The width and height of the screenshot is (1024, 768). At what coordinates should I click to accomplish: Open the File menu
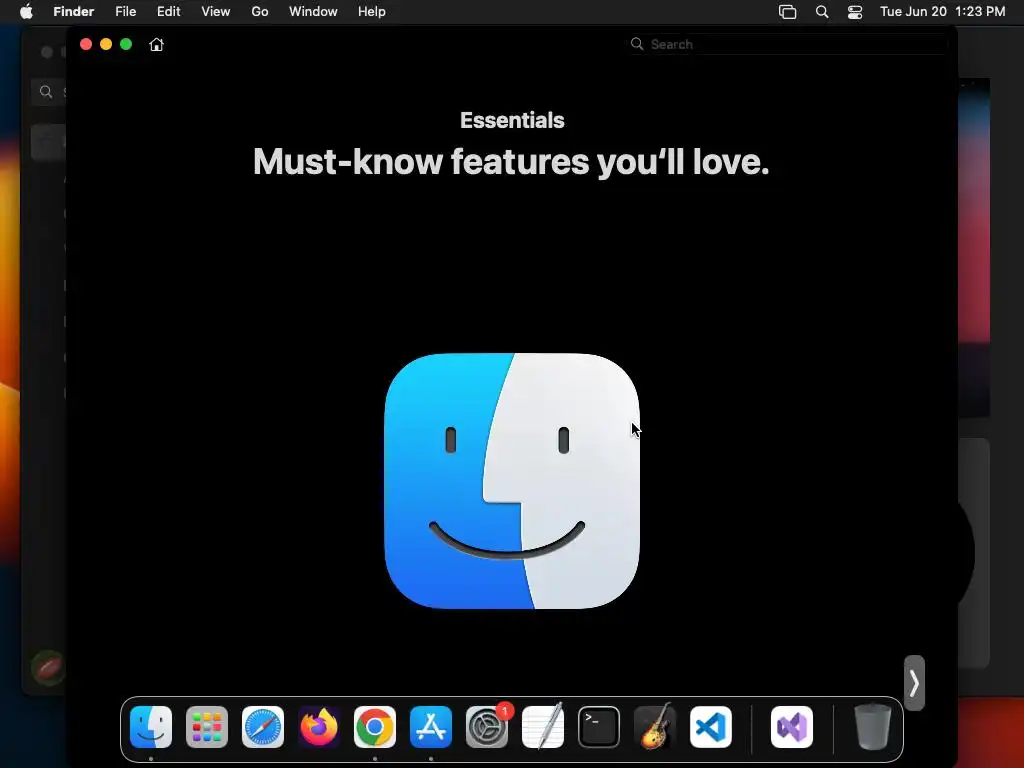pyautogui.click(x=125, y=11)
